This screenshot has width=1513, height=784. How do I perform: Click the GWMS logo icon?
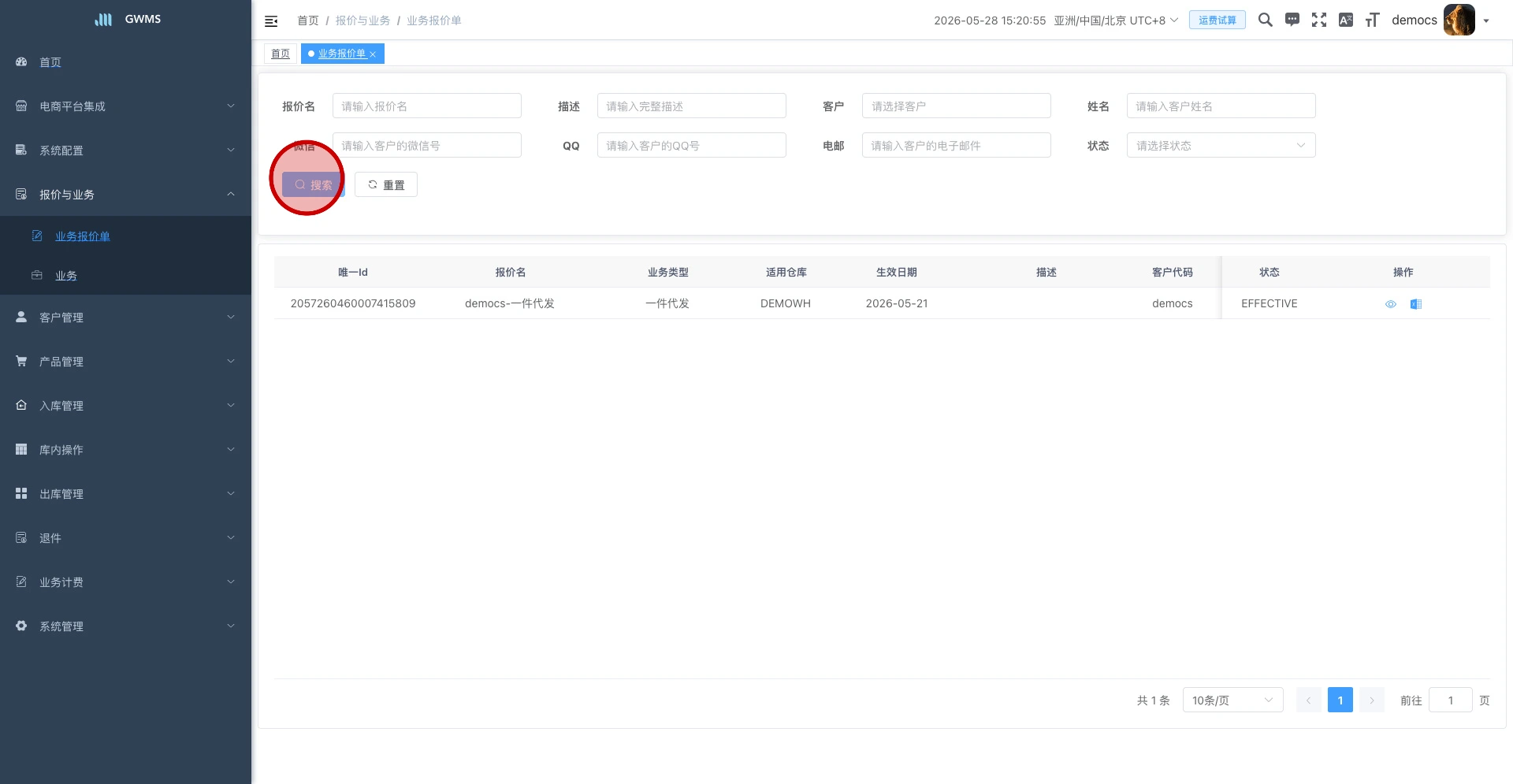click(x=103, y=20)
